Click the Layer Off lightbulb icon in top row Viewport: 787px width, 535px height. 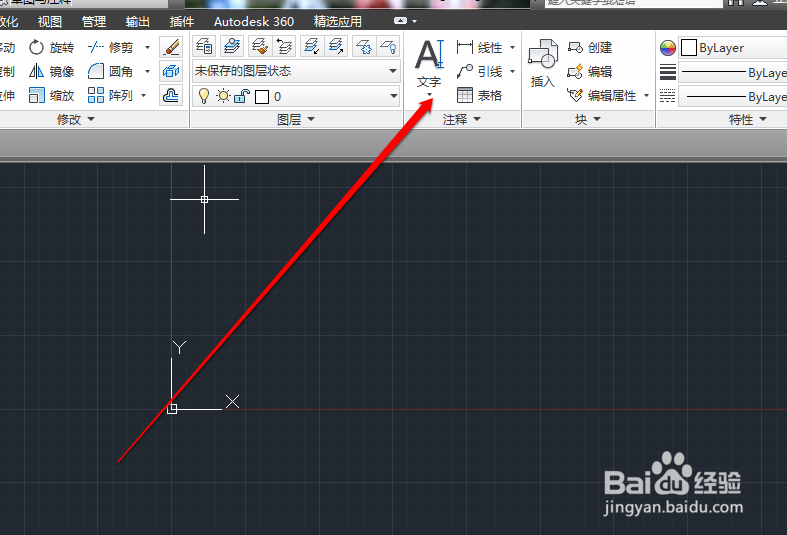click(x=388, y=47)
